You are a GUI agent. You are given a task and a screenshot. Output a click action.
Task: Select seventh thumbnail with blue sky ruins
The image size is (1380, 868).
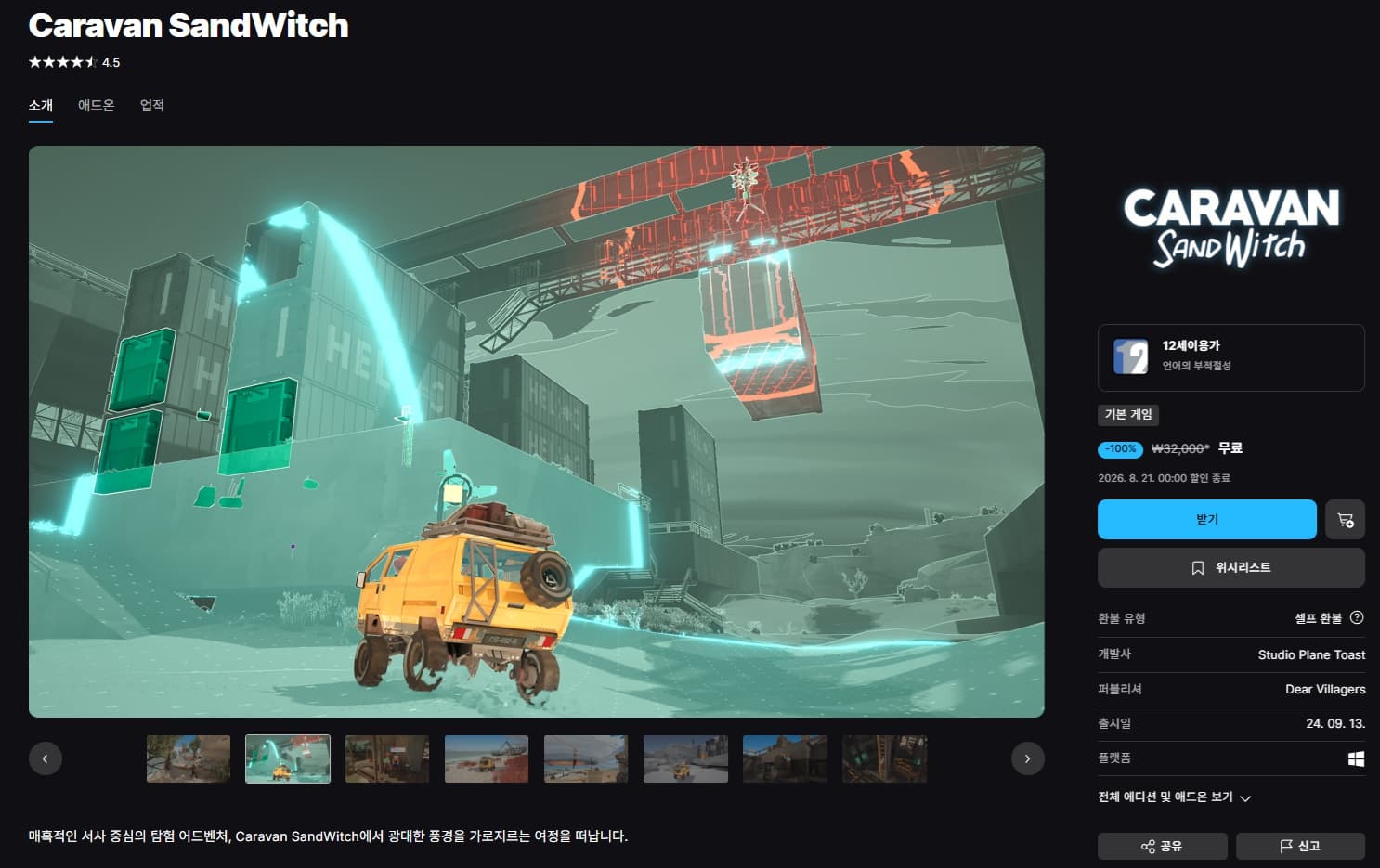[785, 758]
